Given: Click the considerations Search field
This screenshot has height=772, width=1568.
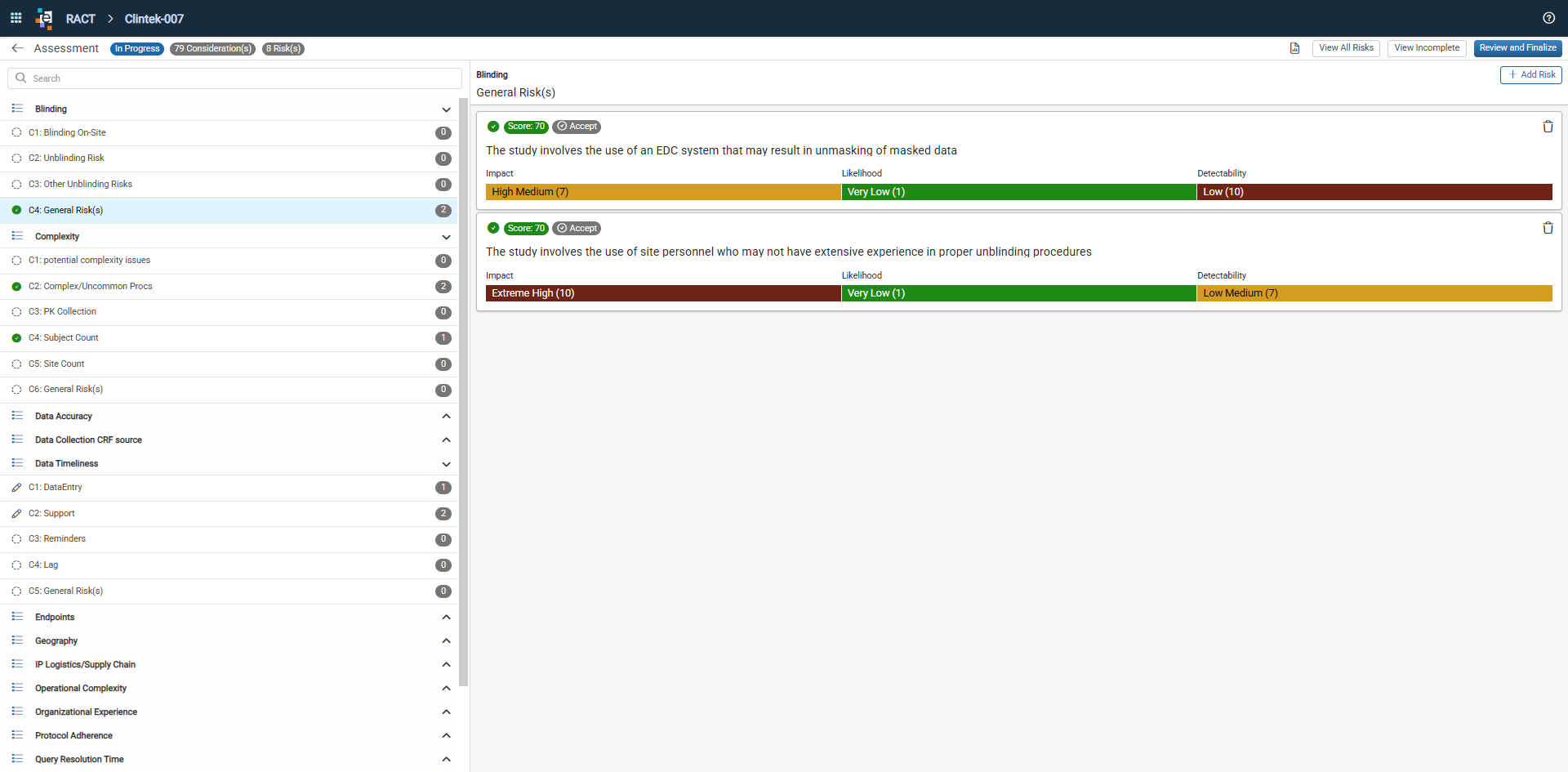Looking at the screenshot, I should point(234,78).
